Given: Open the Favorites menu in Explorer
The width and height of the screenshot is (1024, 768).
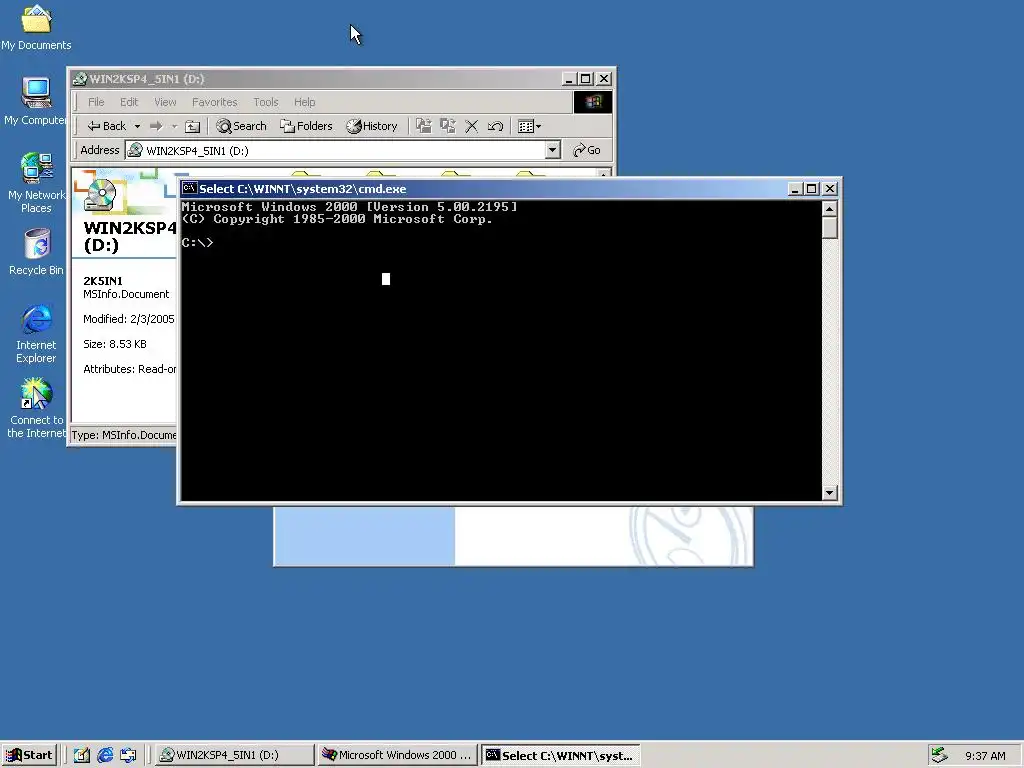Looking at the screenshot, I should click(214, 102).
